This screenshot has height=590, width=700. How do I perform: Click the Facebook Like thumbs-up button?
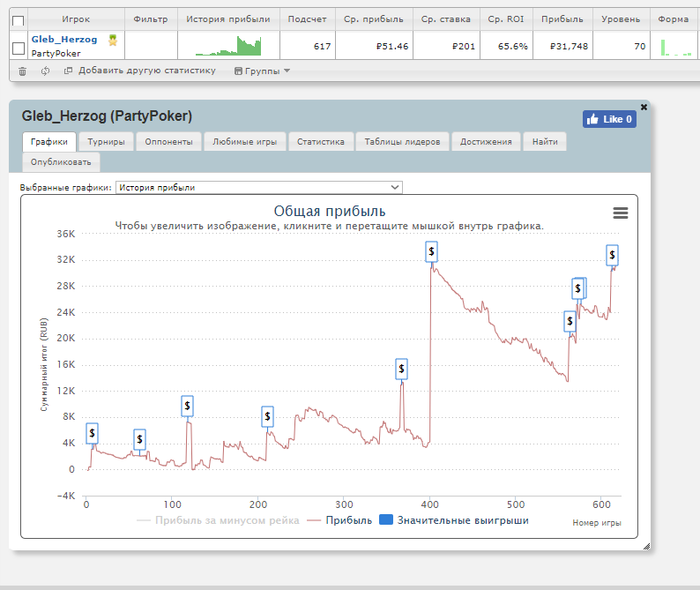[609, 119]
